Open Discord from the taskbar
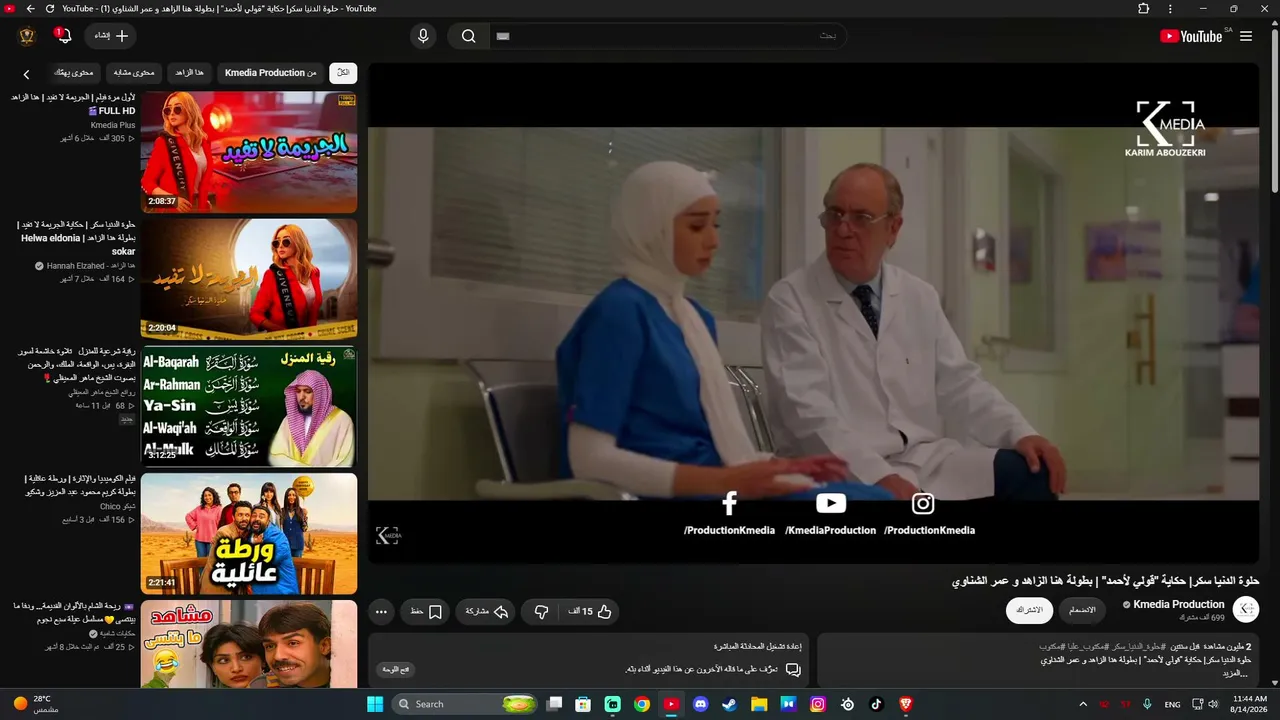This screenshot has width=1280, height=720. tap(700, 704)
